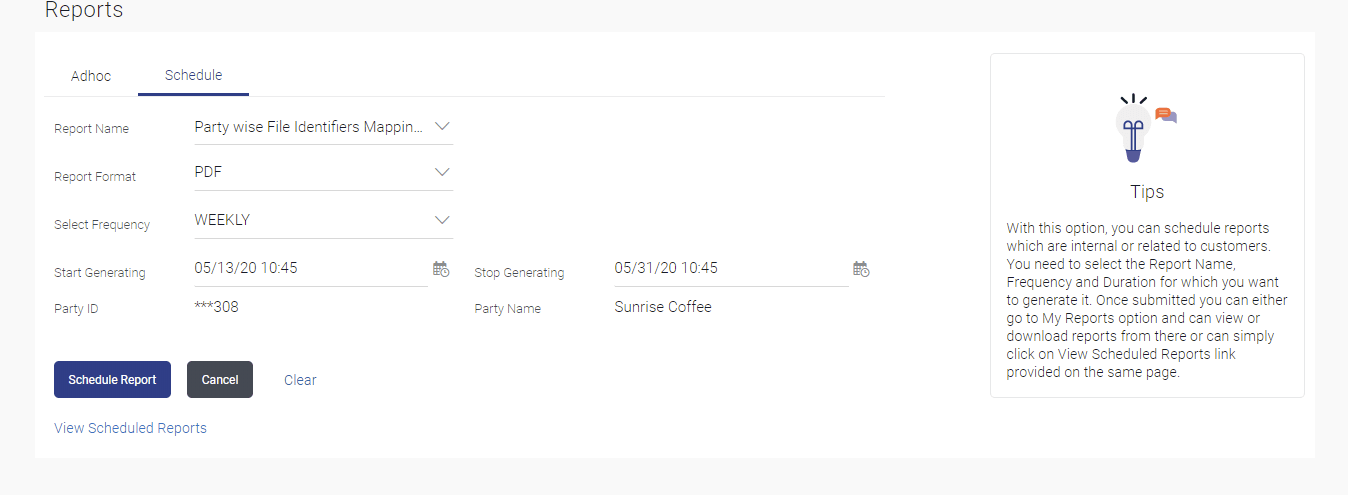This screenshot has width=1348, height=495.
Task: Switch to the Adhoc tab
Action: [91, 76]
